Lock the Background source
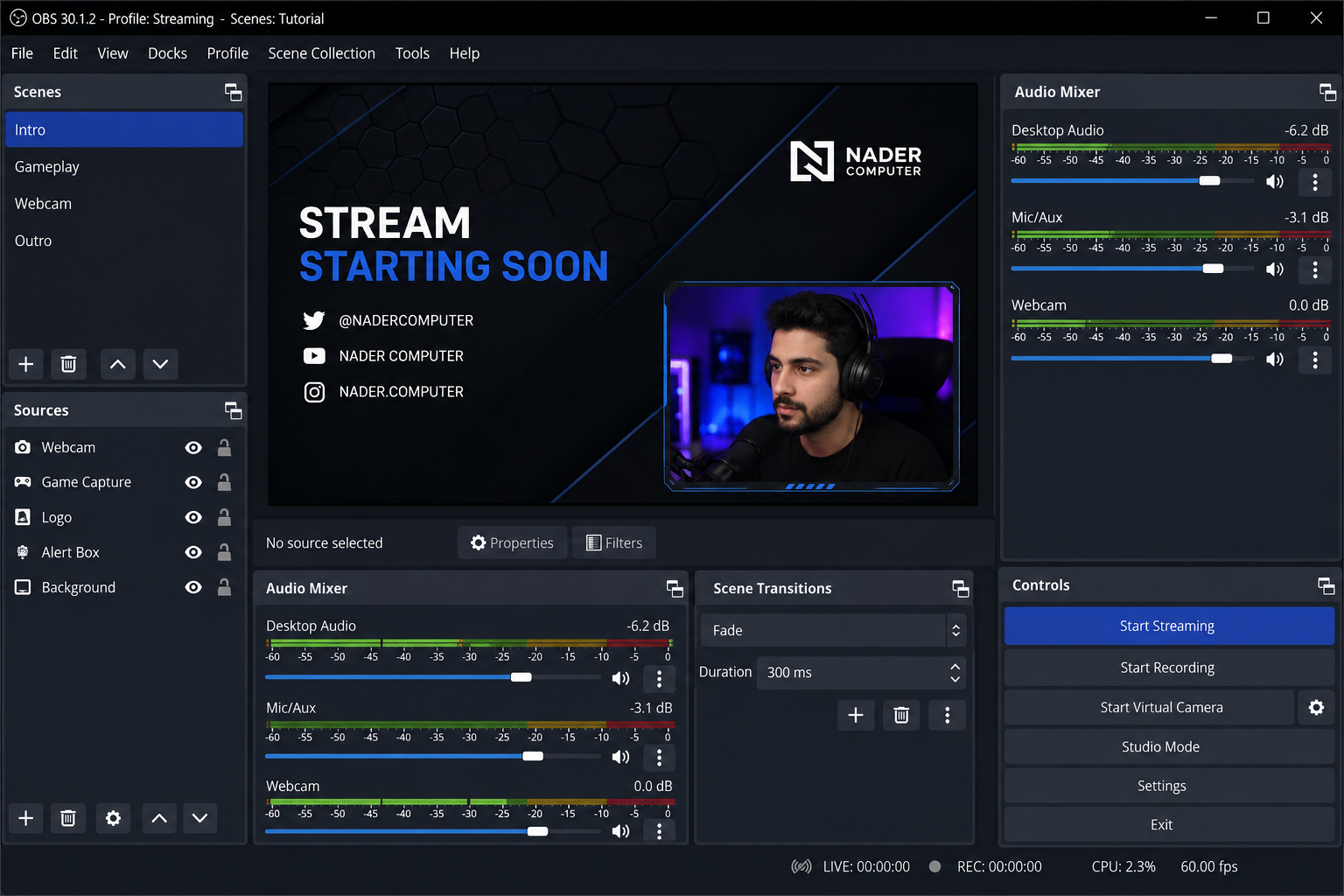Viewport: 1344px width, 896px height. pyautogui.click(x=224, y=587)
